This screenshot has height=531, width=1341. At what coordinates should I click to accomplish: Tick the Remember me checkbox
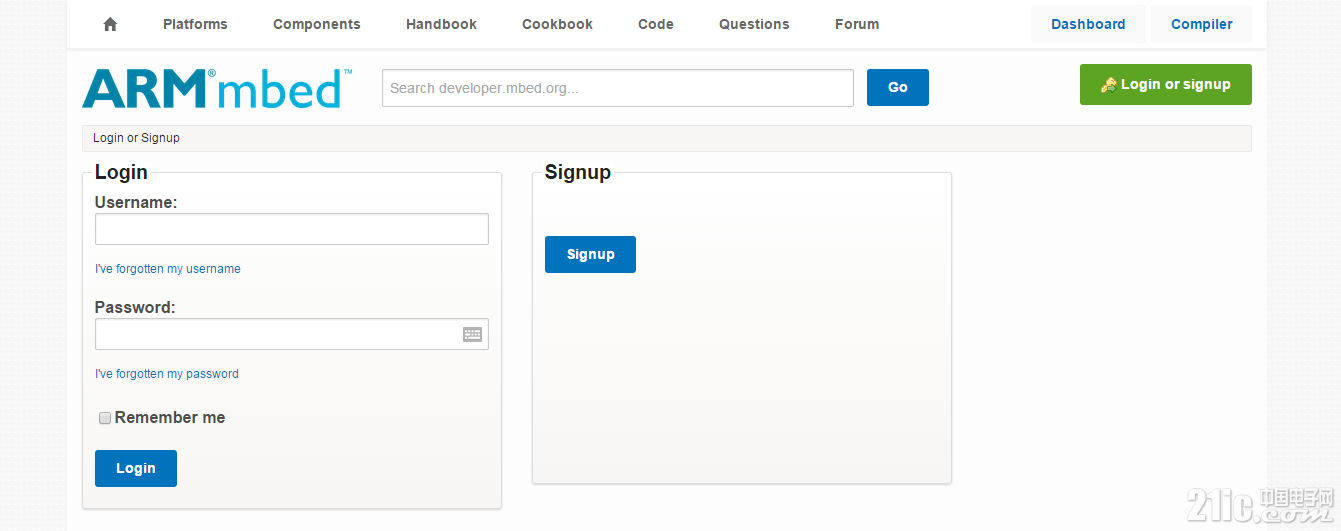[x=104, y=418]
